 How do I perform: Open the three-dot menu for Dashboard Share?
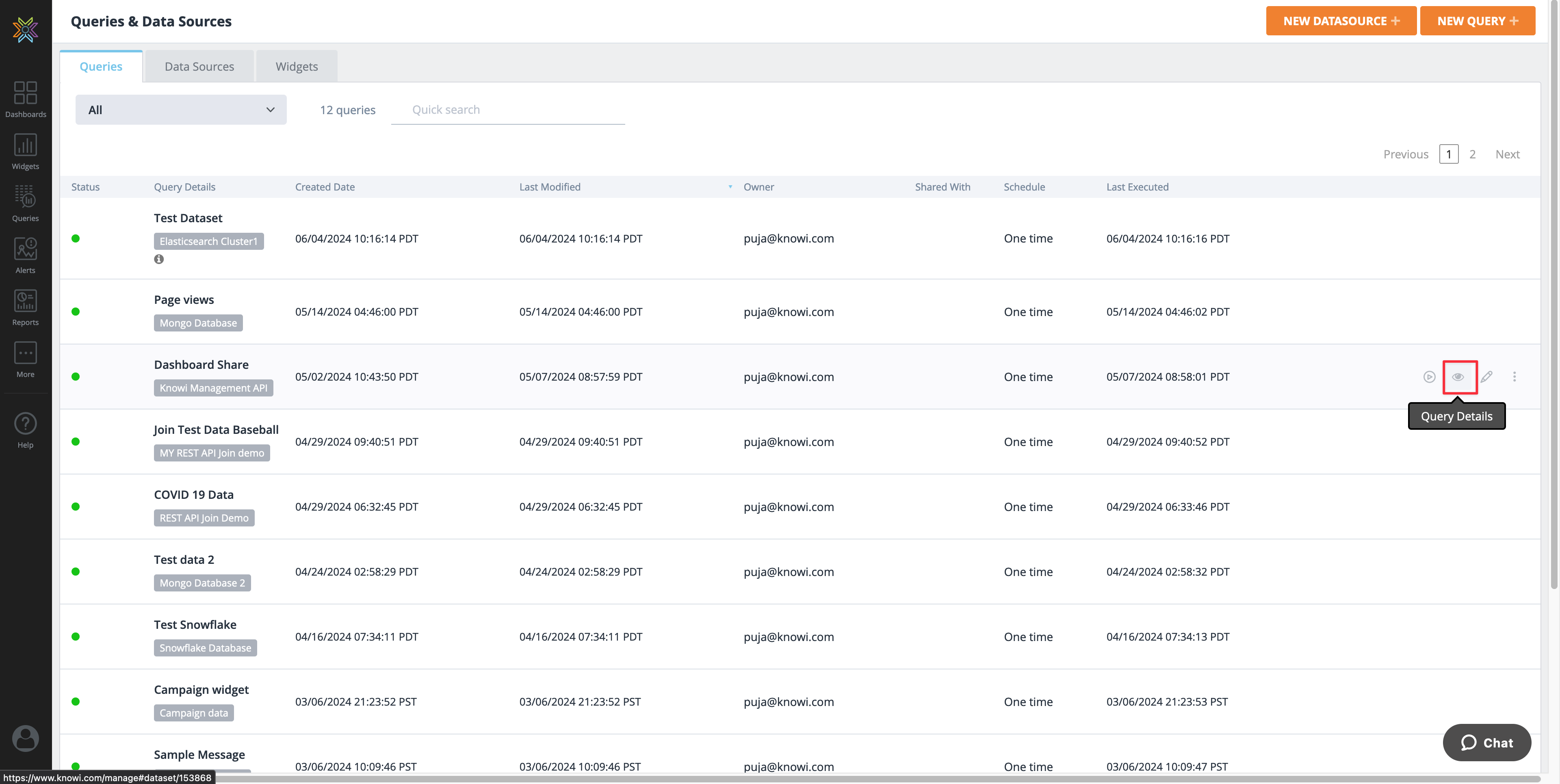click(1515, 377)
